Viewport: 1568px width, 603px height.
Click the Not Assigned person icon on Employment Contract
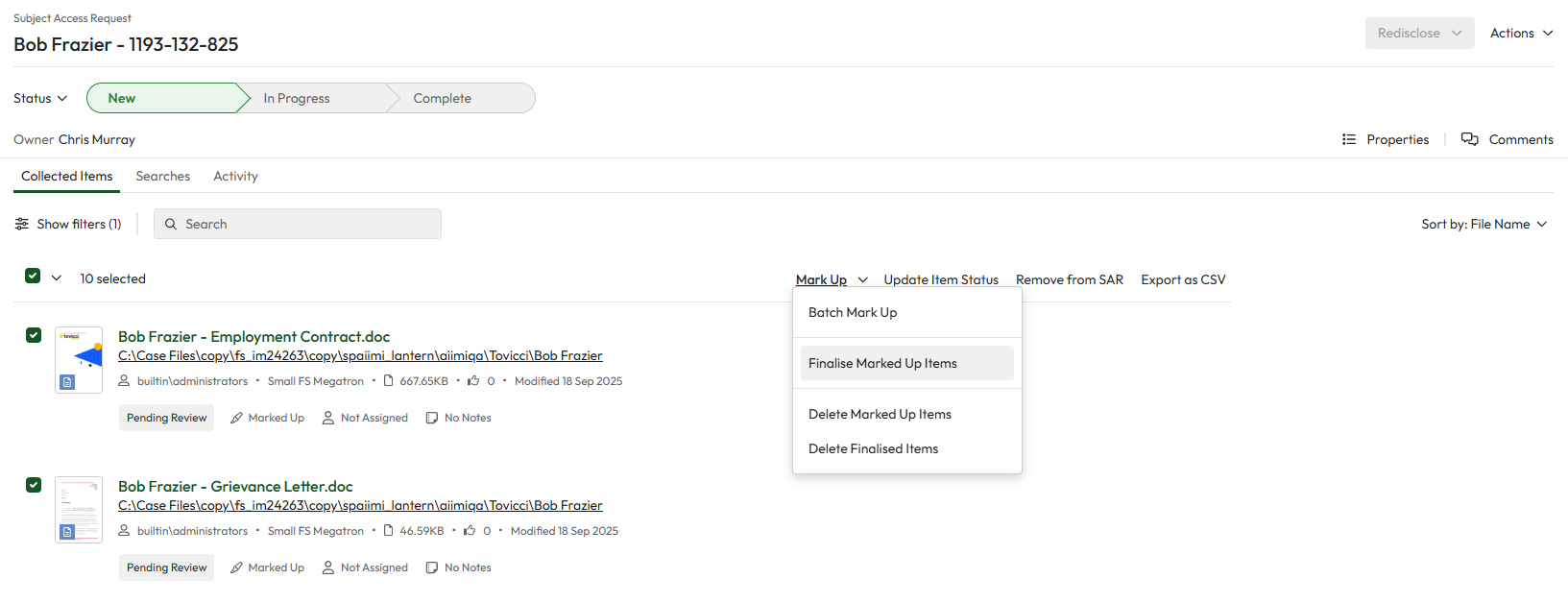[328, 418]
